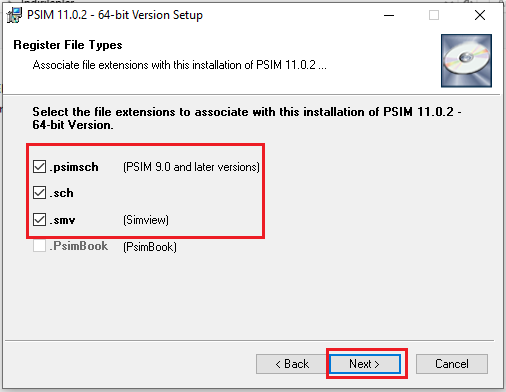The width and height of the screenshot is (506, 392).
Task: Click the .sch label text
Action: click(61, 193)
